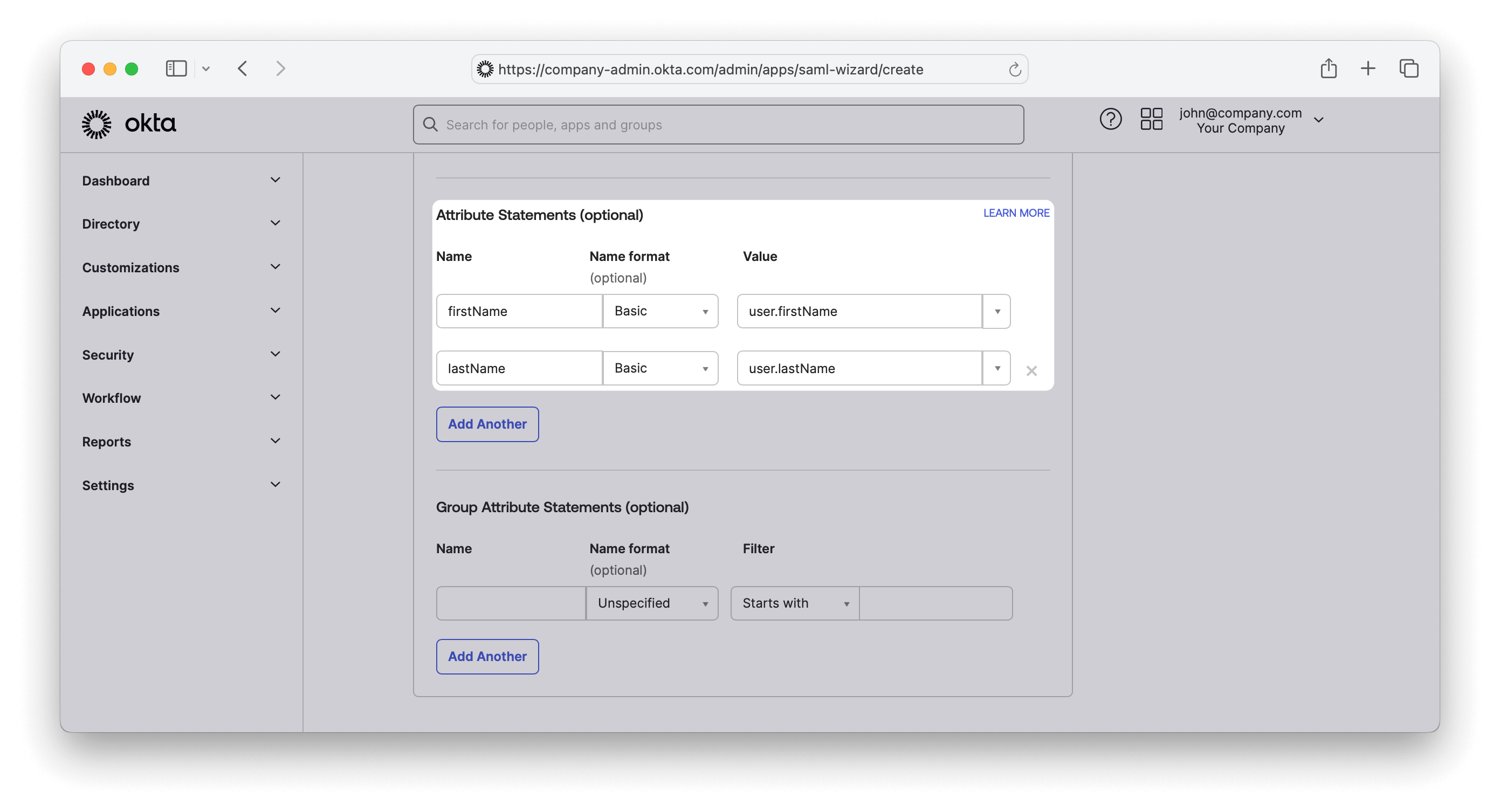The width and height of the screenshot is (1500, 812).
Task: Open the help question mark icon
Action: [1111, 119]
